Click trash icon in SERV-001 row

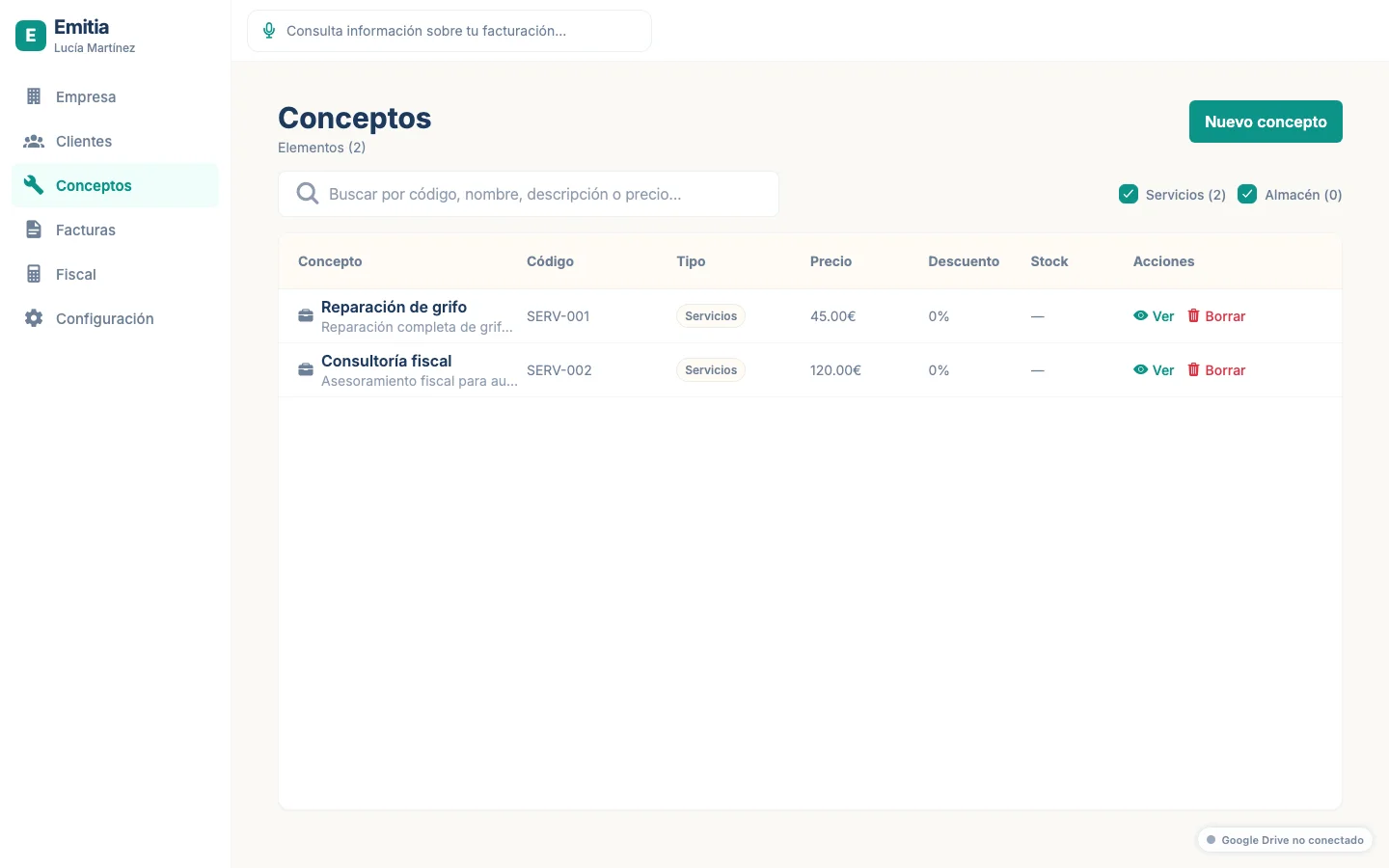1193,315
